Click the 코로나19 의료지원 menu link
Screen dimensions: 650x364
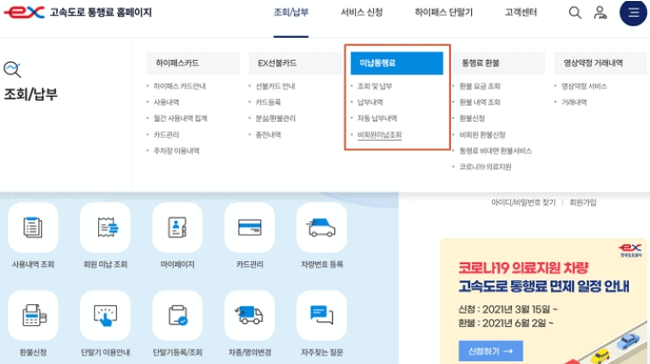click(x=485, y=167)
